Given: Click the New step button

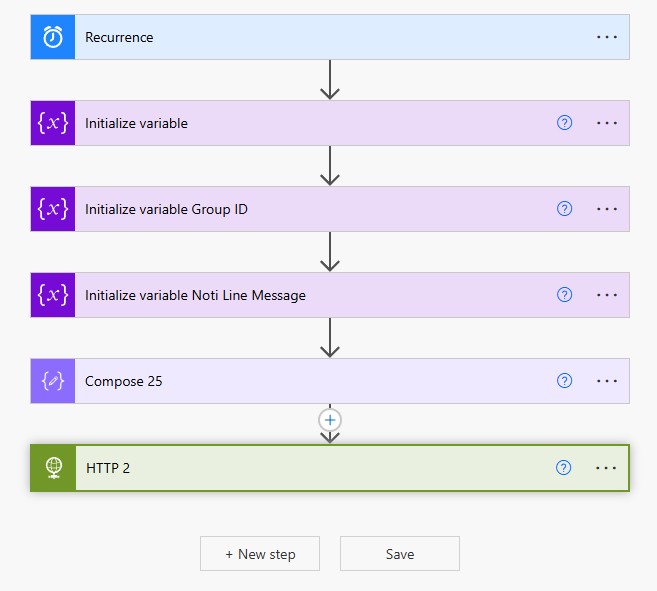Looking at the screenshot, I should tap(260, 554).
